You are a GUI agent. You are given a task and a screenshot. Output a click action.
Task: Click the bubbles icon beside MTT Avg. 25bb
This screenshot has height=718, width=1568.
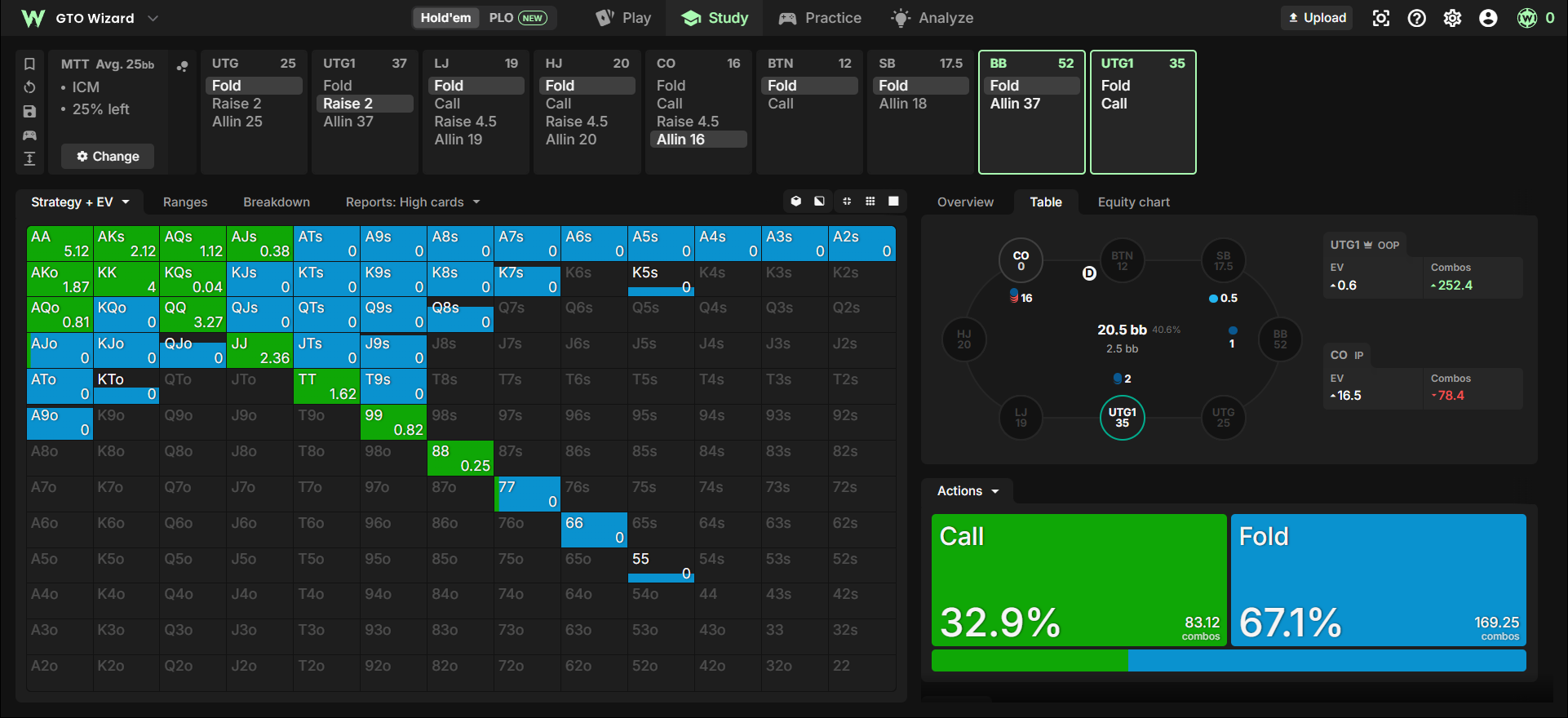(182, 66)
